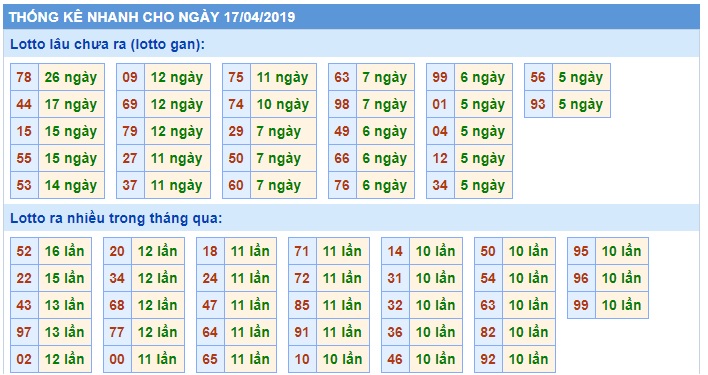Click lotto number 46
The image size is (708, 375).
pyautogui.click(x=395, y=359)
